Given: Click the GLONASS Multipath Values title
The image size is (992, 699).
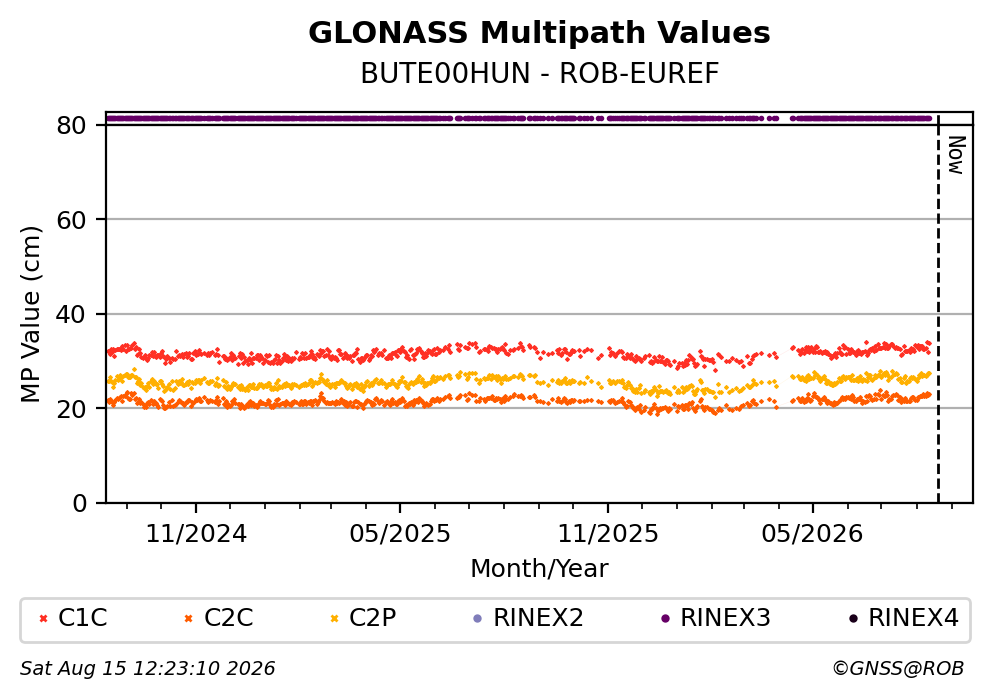Looking at the screenshot, I should click(539, 33).
